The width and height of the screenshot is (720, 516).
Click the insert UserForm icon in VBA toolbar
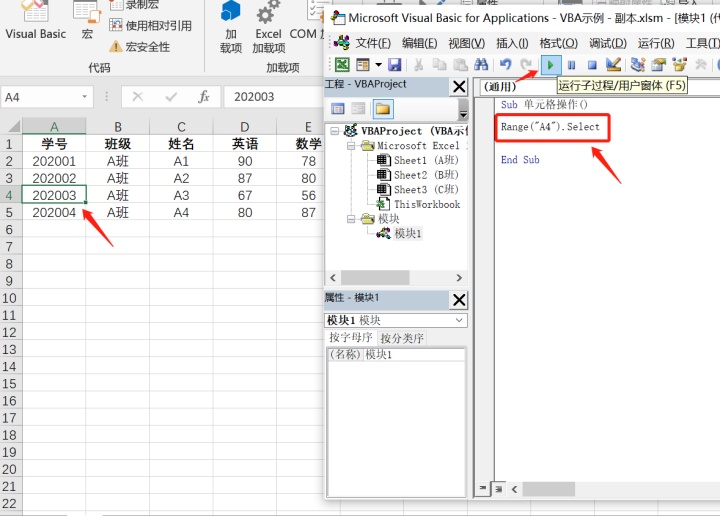[363, 65]
